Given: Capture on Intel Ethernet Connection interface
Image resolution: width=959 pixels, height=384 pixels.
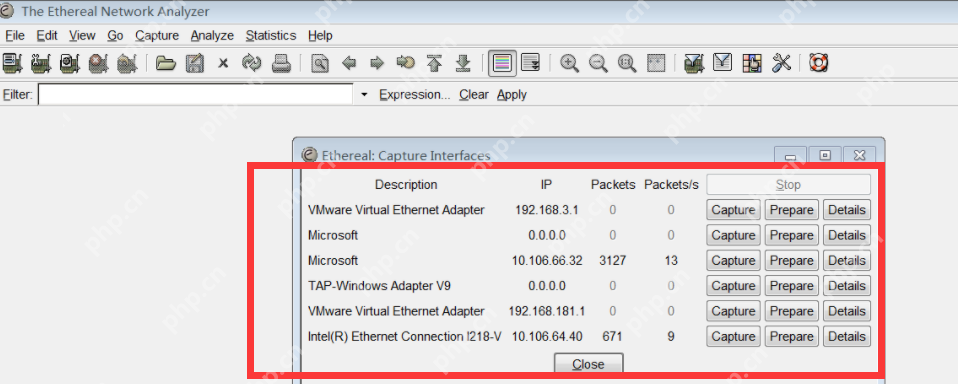Looking at the screenshot, I should tap(733, 336).
